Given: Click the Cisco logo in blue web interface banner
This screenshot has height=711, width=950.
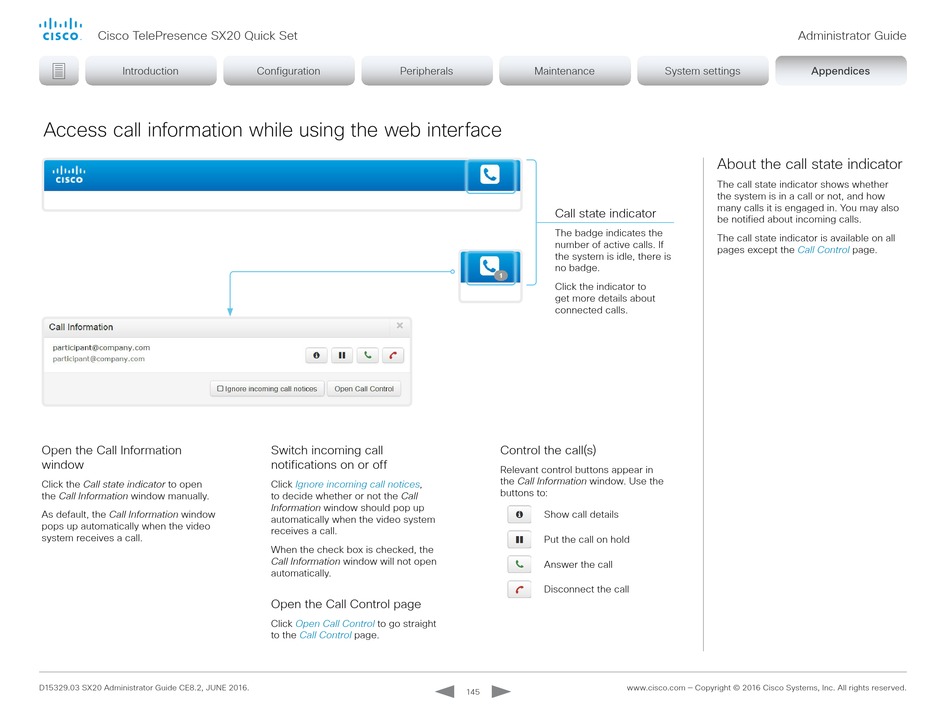Looking at the screenshot, I should click(69, 174).
